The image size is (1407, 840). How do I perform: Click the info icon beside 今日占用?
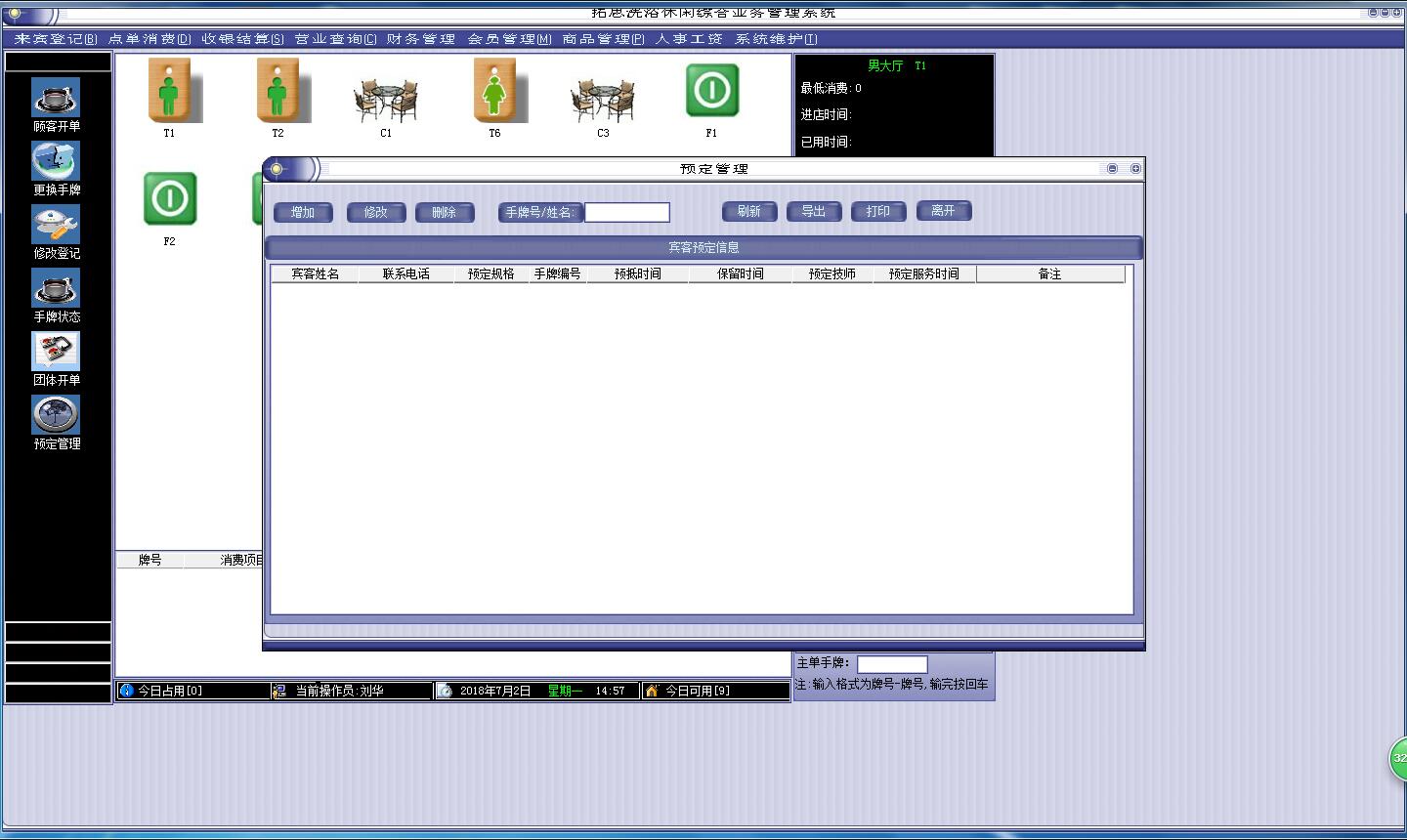pos(126,691)
